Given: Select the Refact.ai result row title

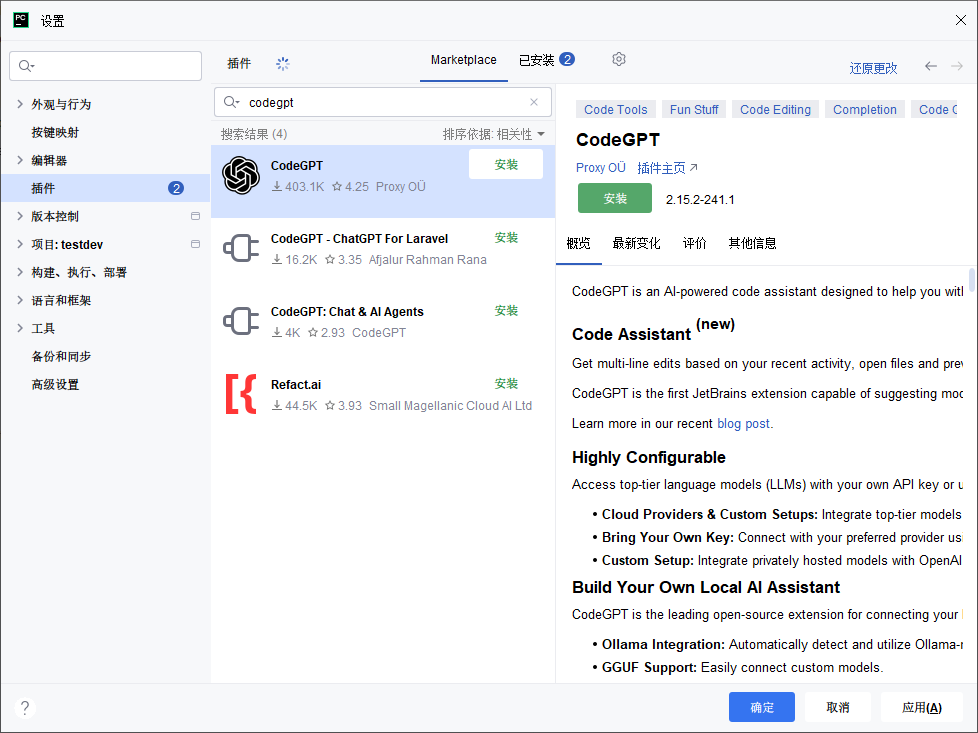Looking at the screenshot, I should pyautogui.click(x=296, y=384).
